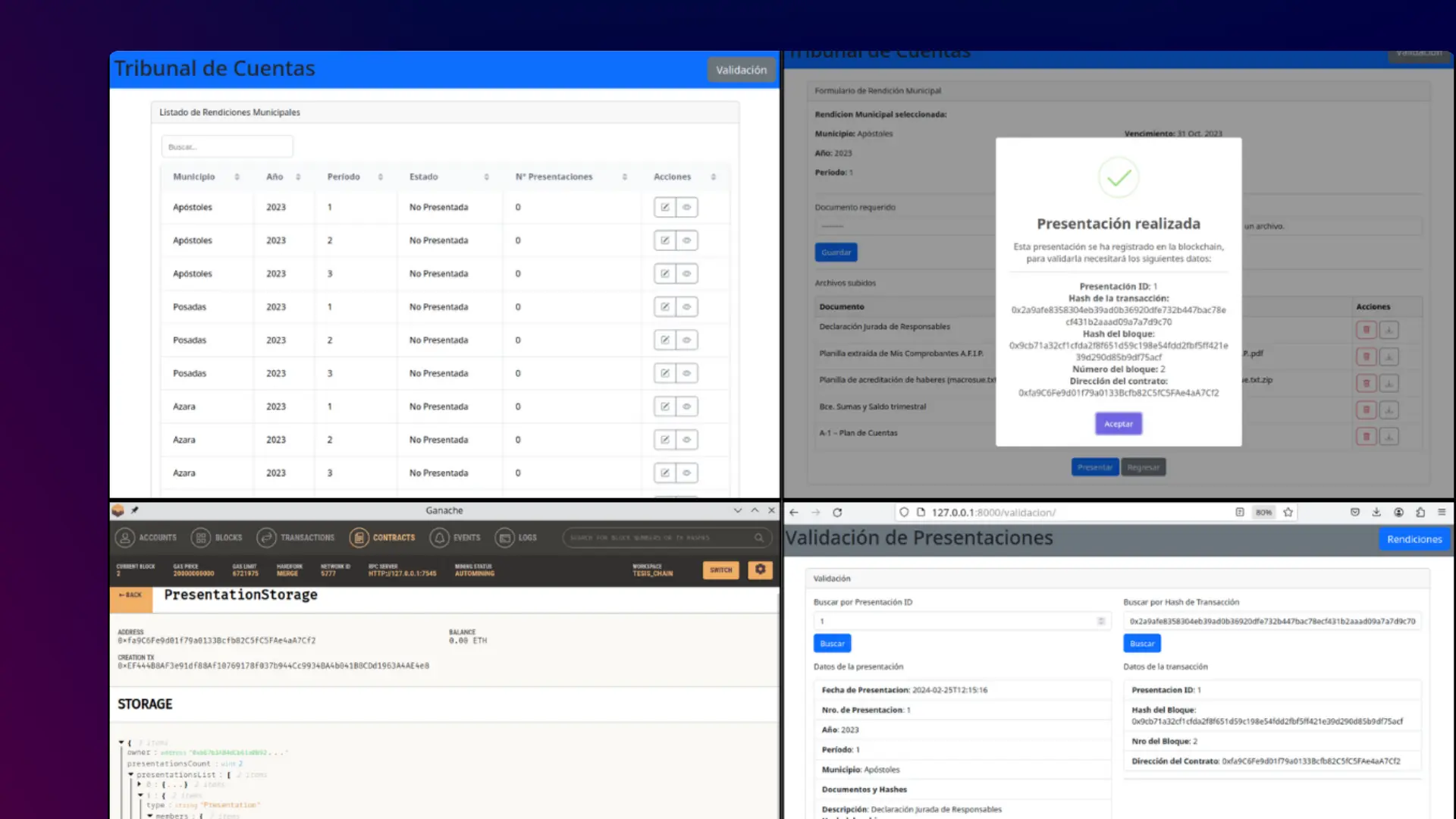Click Aceptar in the confirmation dialog
Image resolution: width=1456 pixels, height=819 pixels.
(1118, 424)
